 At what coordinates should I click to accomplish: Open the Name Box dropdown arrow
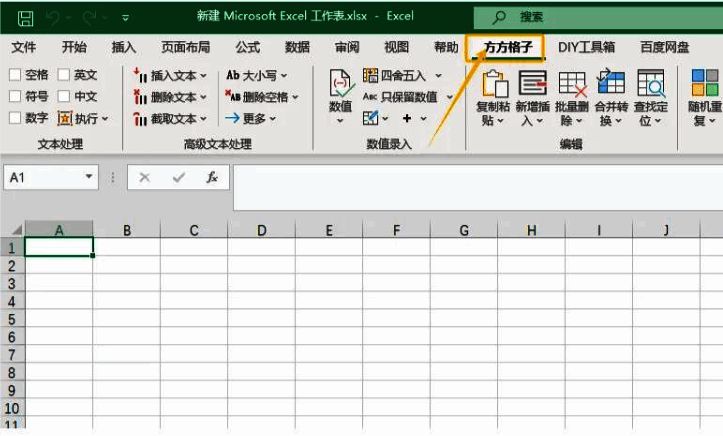[x=89, y=177]
